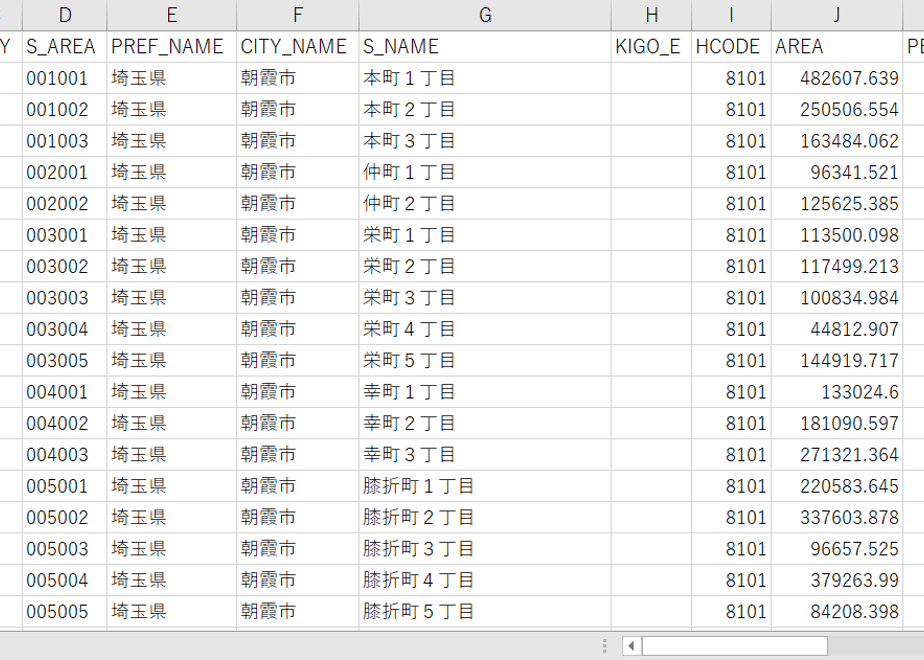Click the CITY_NAME header cell
This screenshot has width=924, height=660.
[x=298, y=47]
